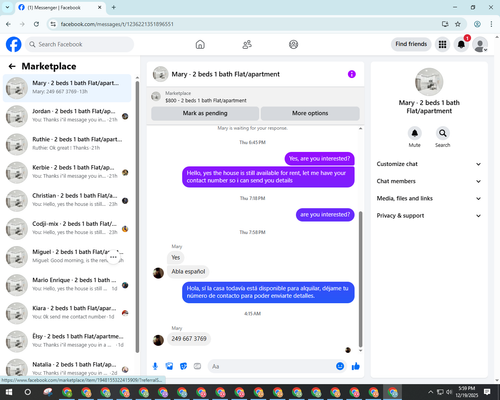Select the message 'Abla español'
The width and height of the screenshot is (500, 400).
click(188, 272)
